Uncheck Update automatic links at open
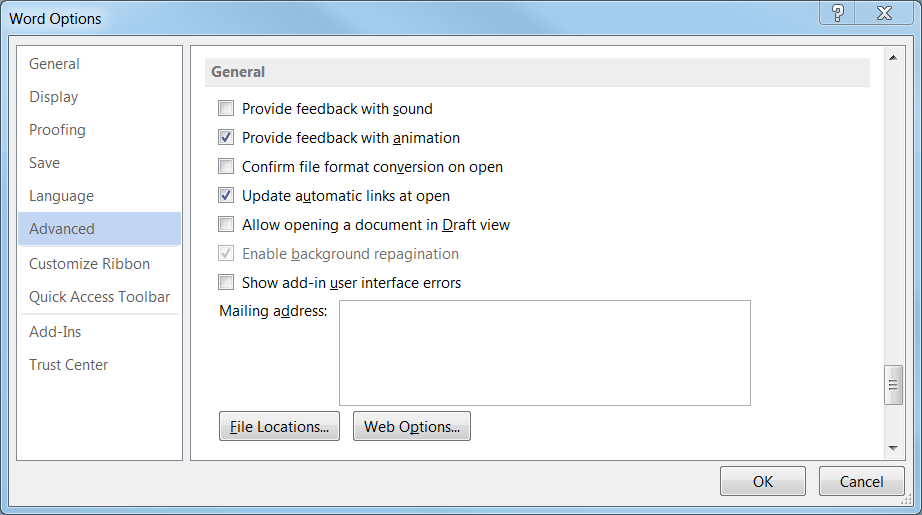 226,195
